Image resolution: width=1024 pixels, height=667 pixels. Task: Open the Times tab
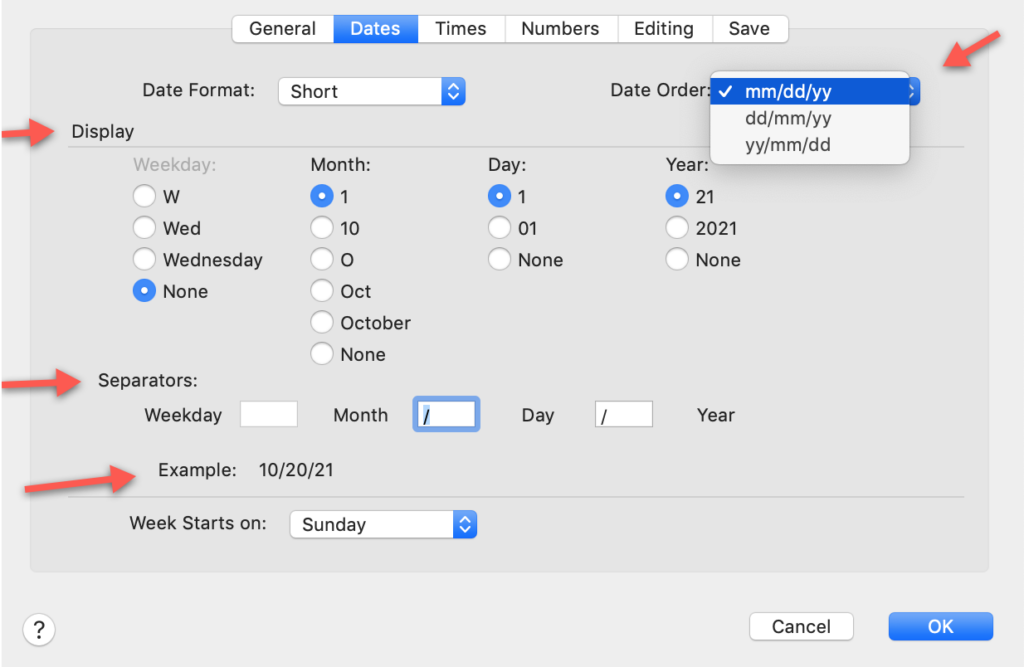461,29
